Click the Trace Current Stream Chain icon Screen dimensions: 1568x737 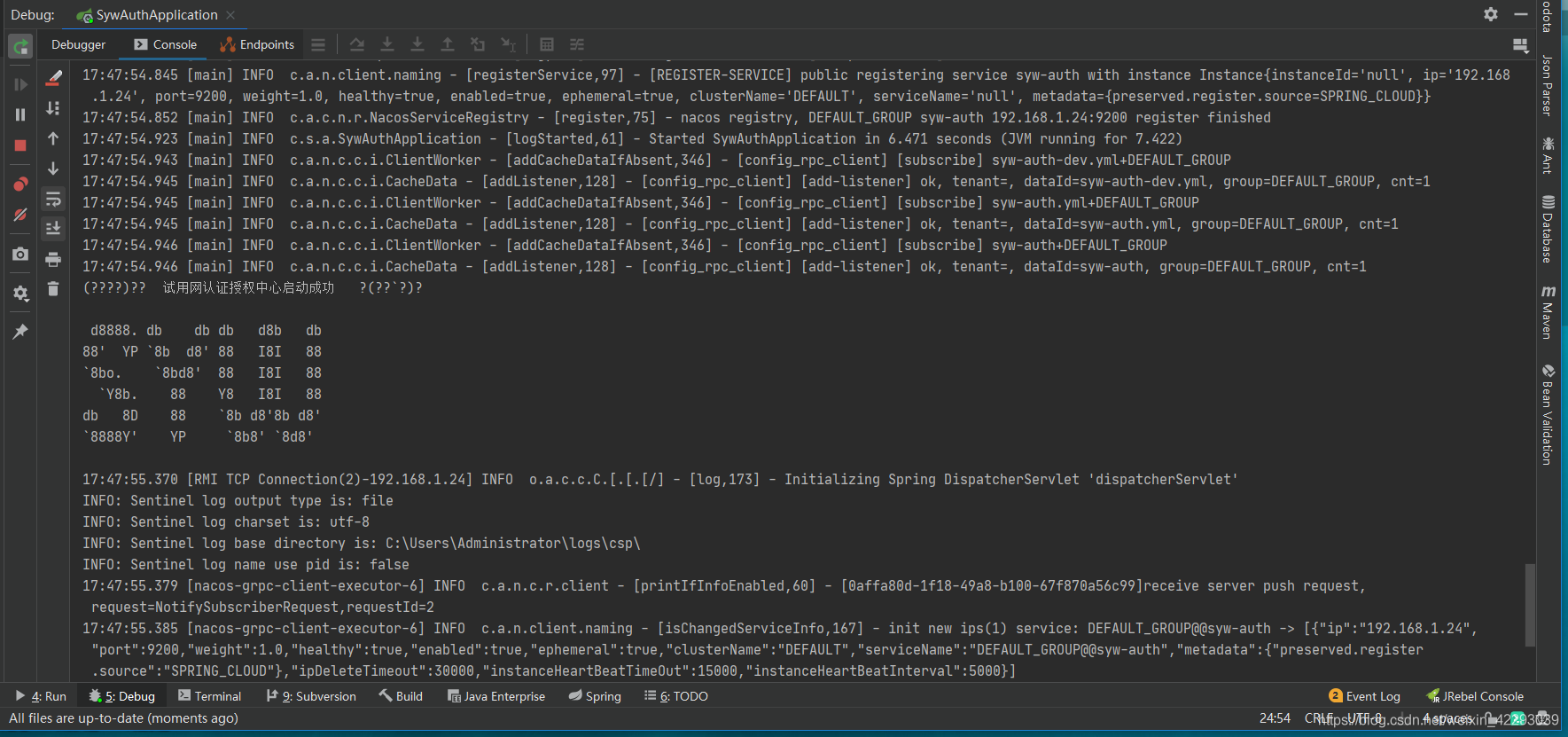pos(577,44)
